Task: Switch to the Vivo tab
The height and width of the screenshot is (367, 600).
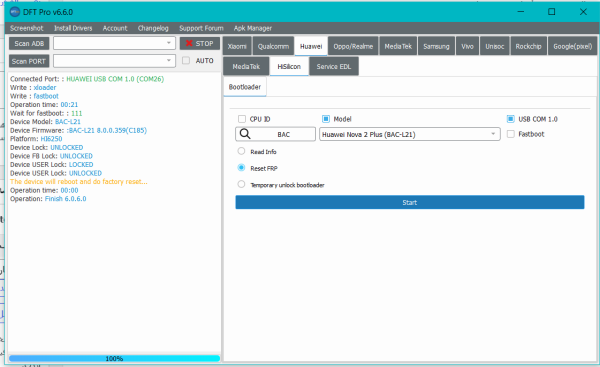Action: (x=467, y=46)
